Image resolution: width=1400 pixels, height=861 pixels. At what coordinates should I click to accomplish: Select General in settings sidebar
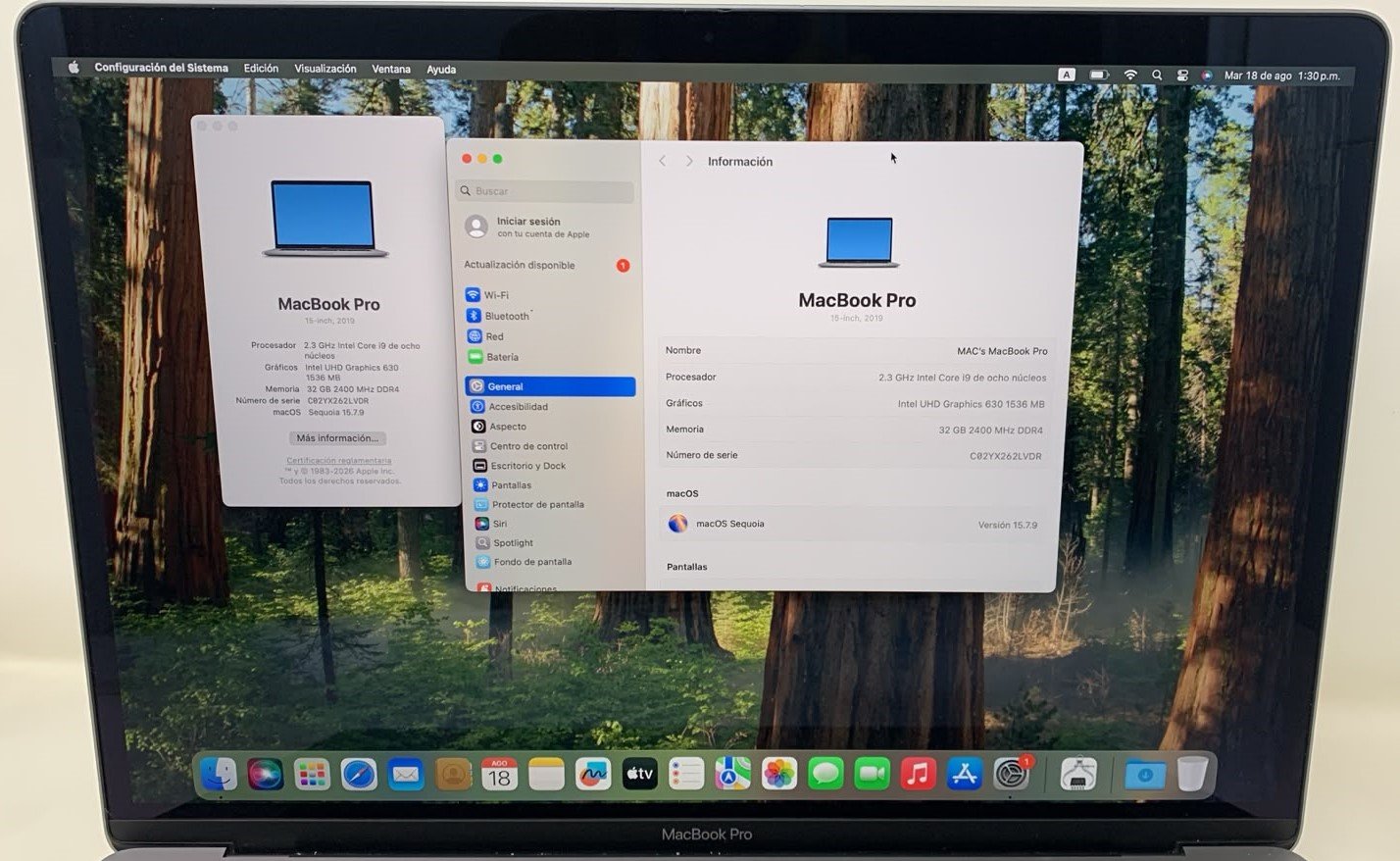[x=550, y=386]
